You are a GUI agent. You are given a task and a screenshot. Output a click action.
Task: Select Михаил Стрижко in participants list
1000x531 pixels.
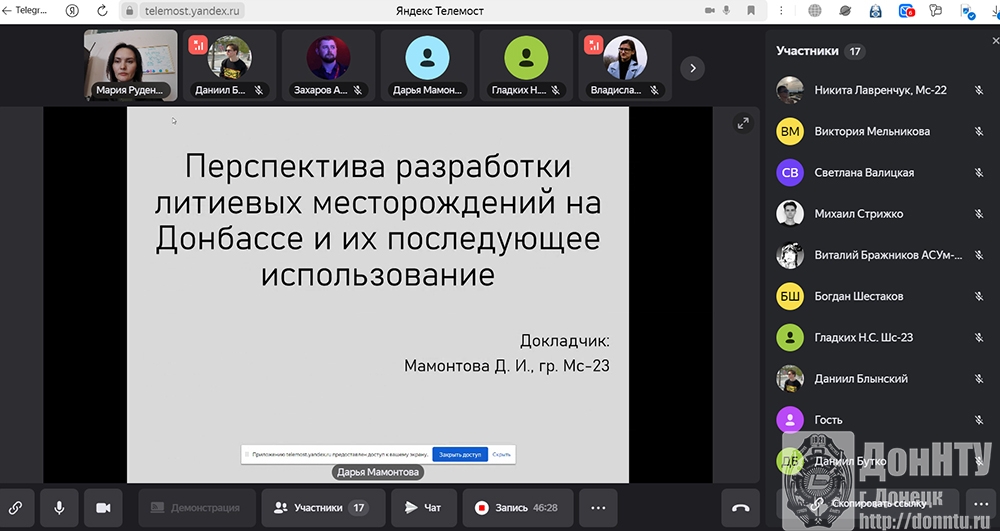click(858, 213)
